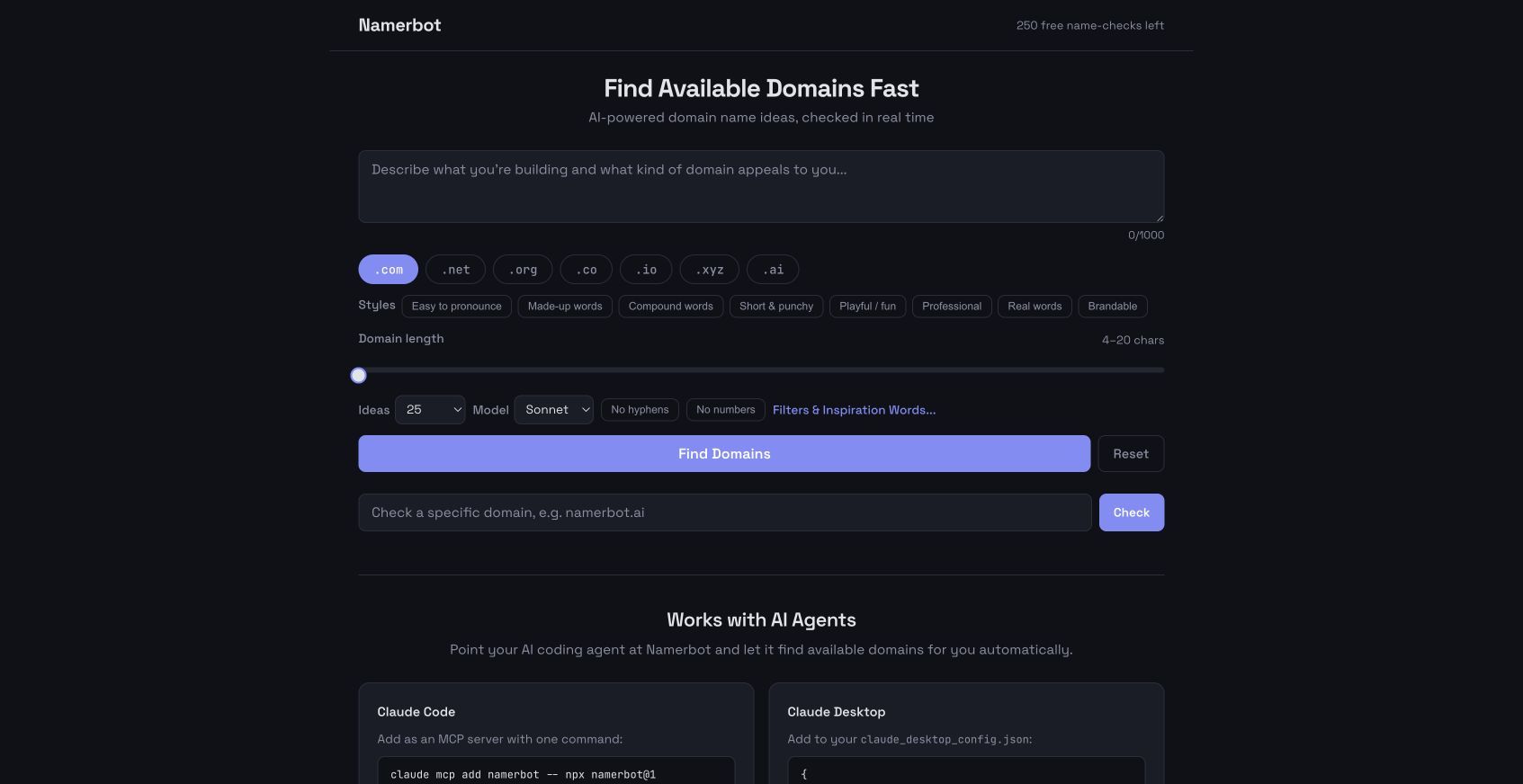
Task: Open the Model dropdown showing Sonnet
Action: (x=554, y=410)
